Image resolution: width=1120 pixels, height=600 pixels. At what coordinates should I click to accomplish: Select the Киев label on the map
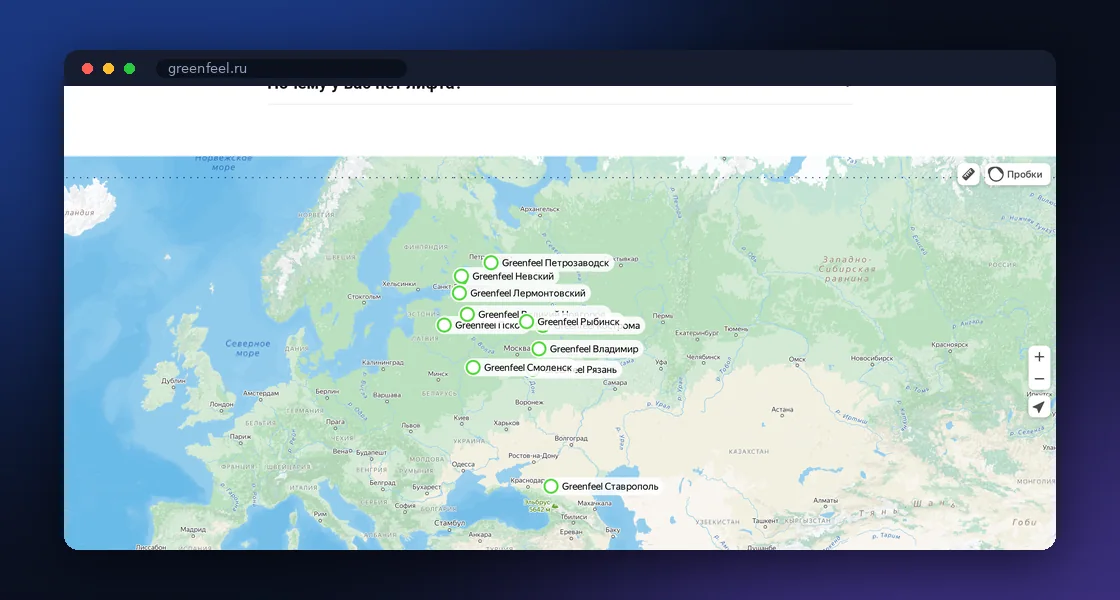(x=461, y=418)
